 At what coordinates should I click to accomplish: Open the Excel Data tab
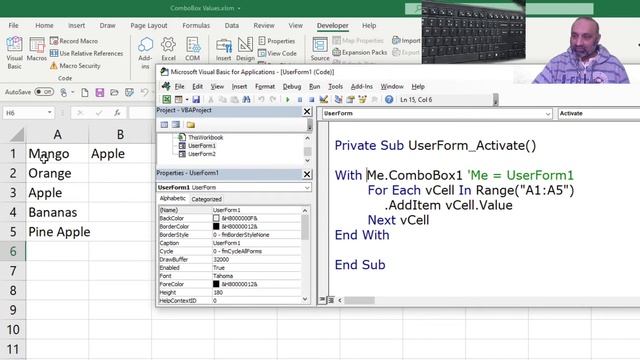231,25
